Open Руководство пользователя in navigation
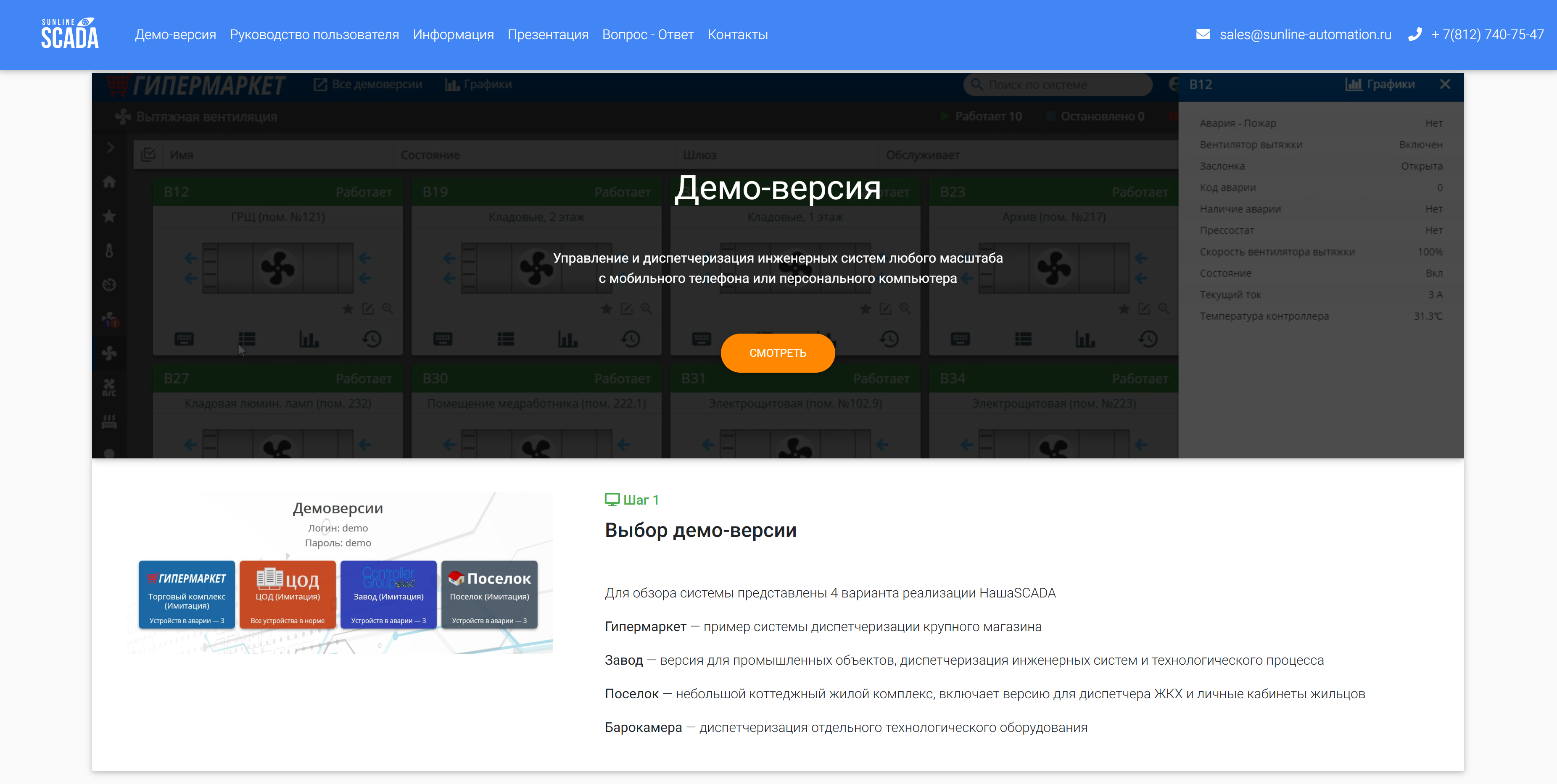Screen dimensions: 1557x784 pos(314,34)
